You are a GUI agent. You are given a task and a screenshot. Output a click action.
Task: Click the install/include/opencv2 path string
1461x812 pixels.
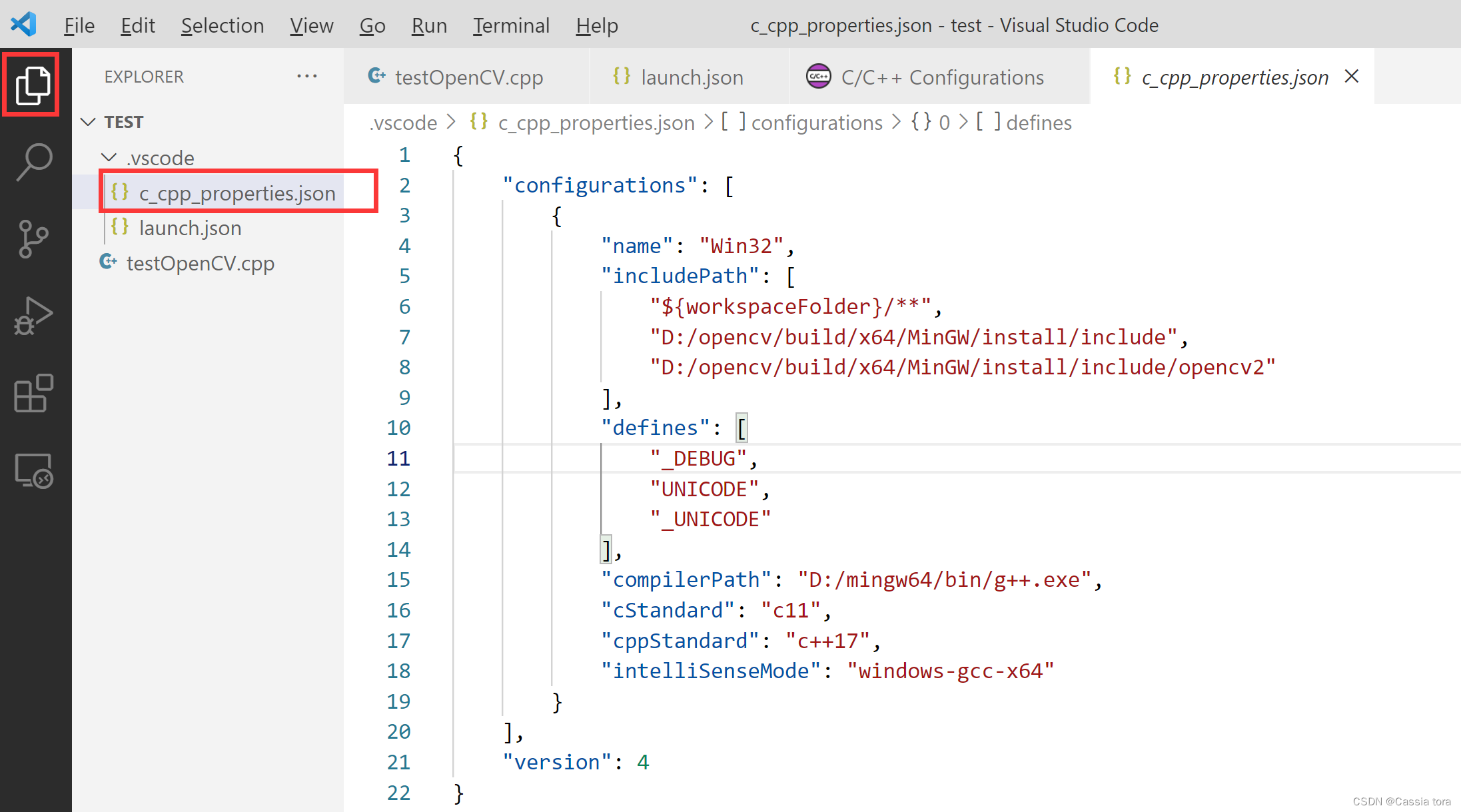coord(963,367)
